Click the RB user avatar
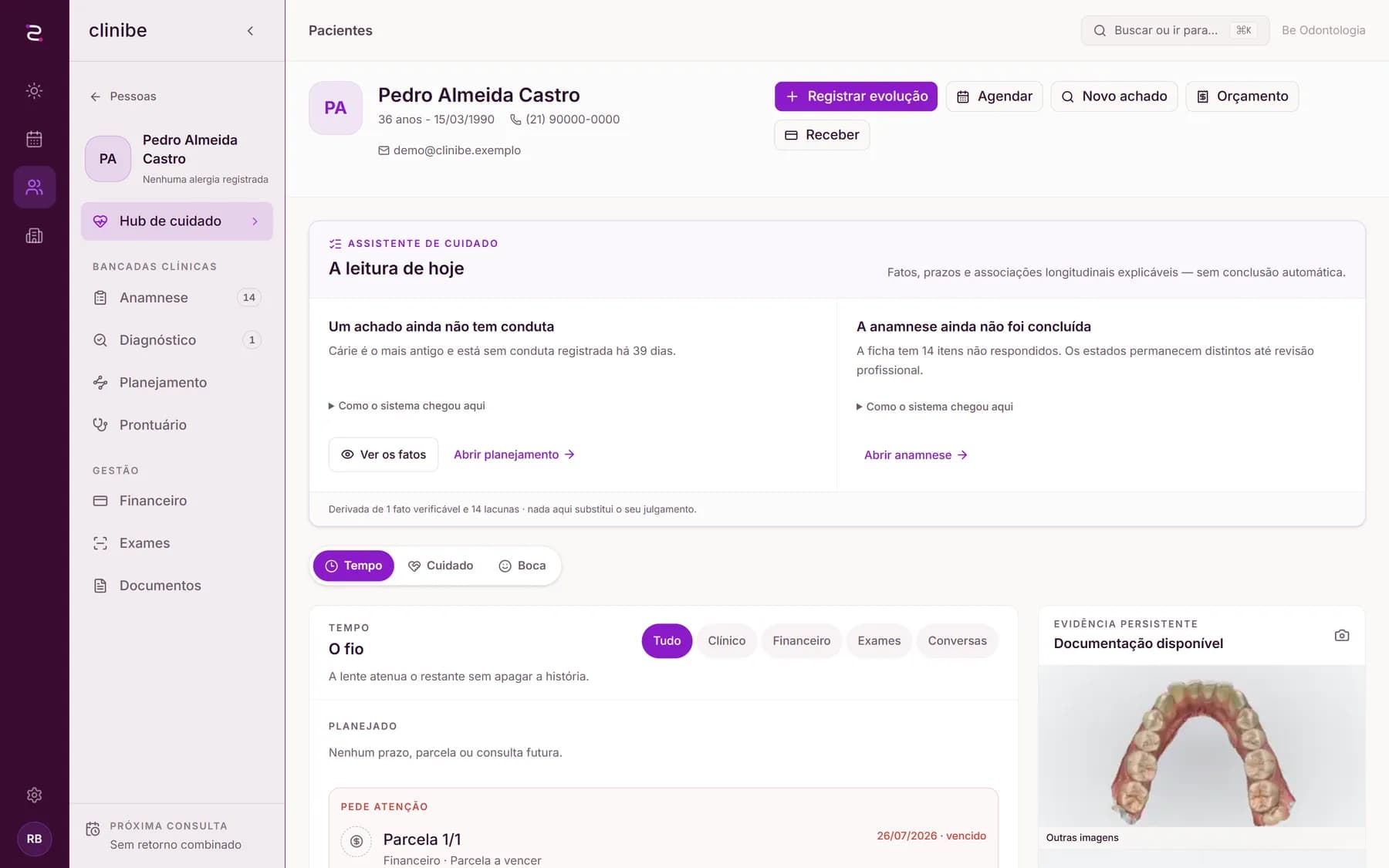The width and height of the screenshot is (1389, 868). [34, 839]
